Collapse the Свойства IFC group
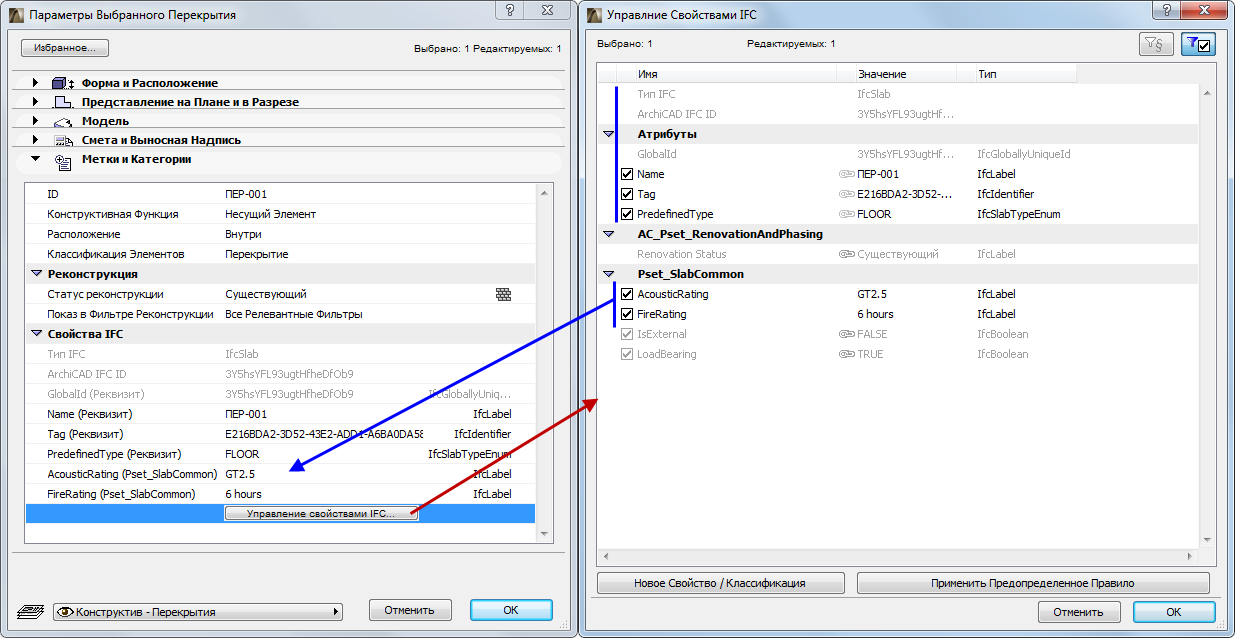This screenshot has width=1235, height=638. [x=37, y=334]
